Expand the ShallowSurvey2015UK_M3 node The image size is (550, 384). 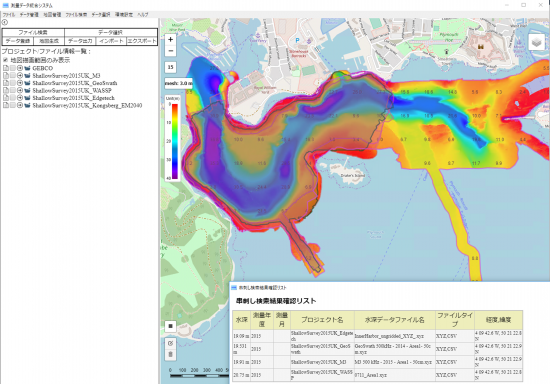point(20,75)
